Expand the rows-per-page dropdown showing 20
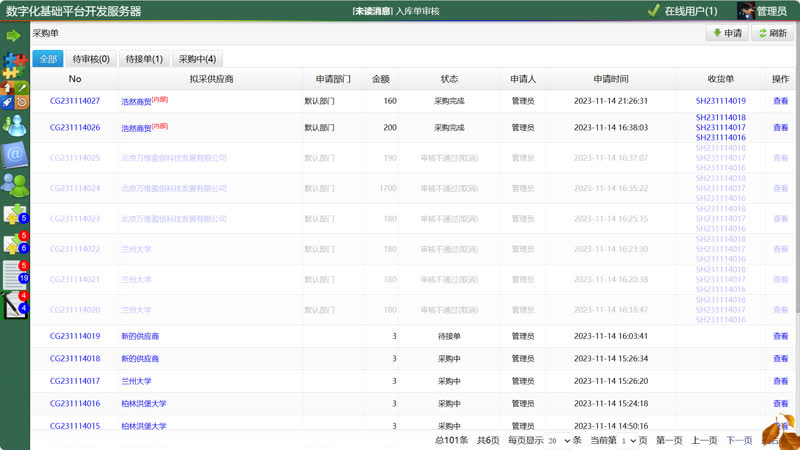Viewport: 800px width, 450px height. [559, 440]
